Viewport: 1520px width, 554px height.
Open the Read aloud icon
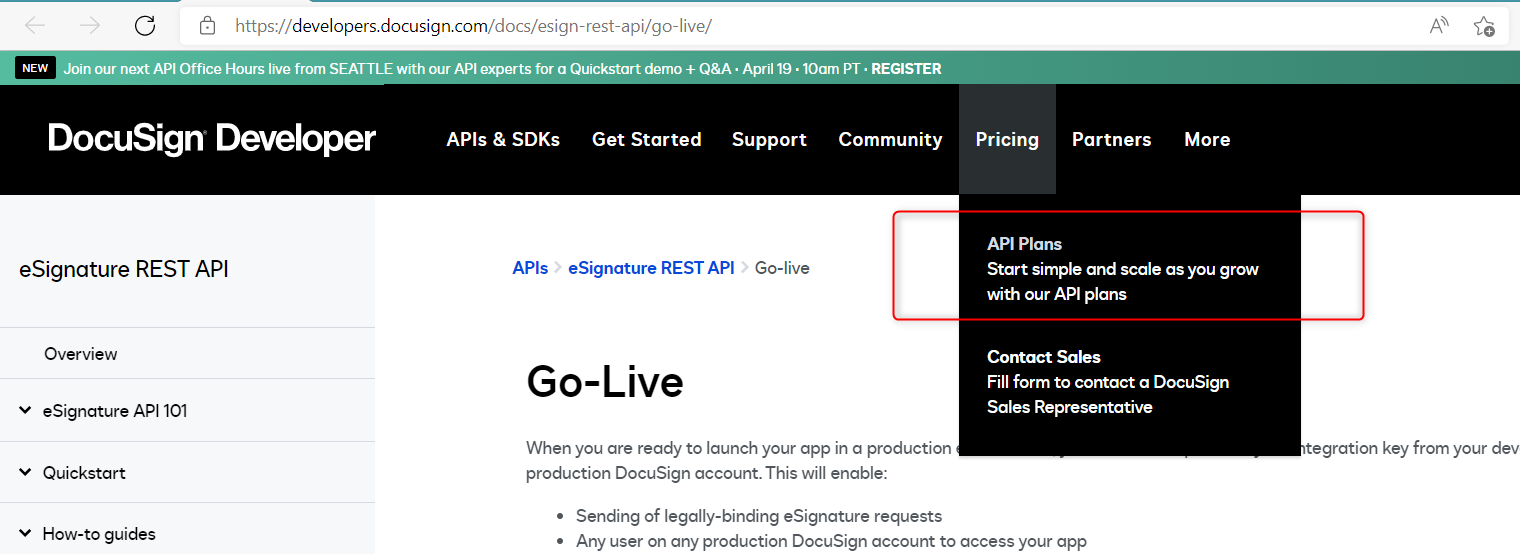(x=1439, y=25)
